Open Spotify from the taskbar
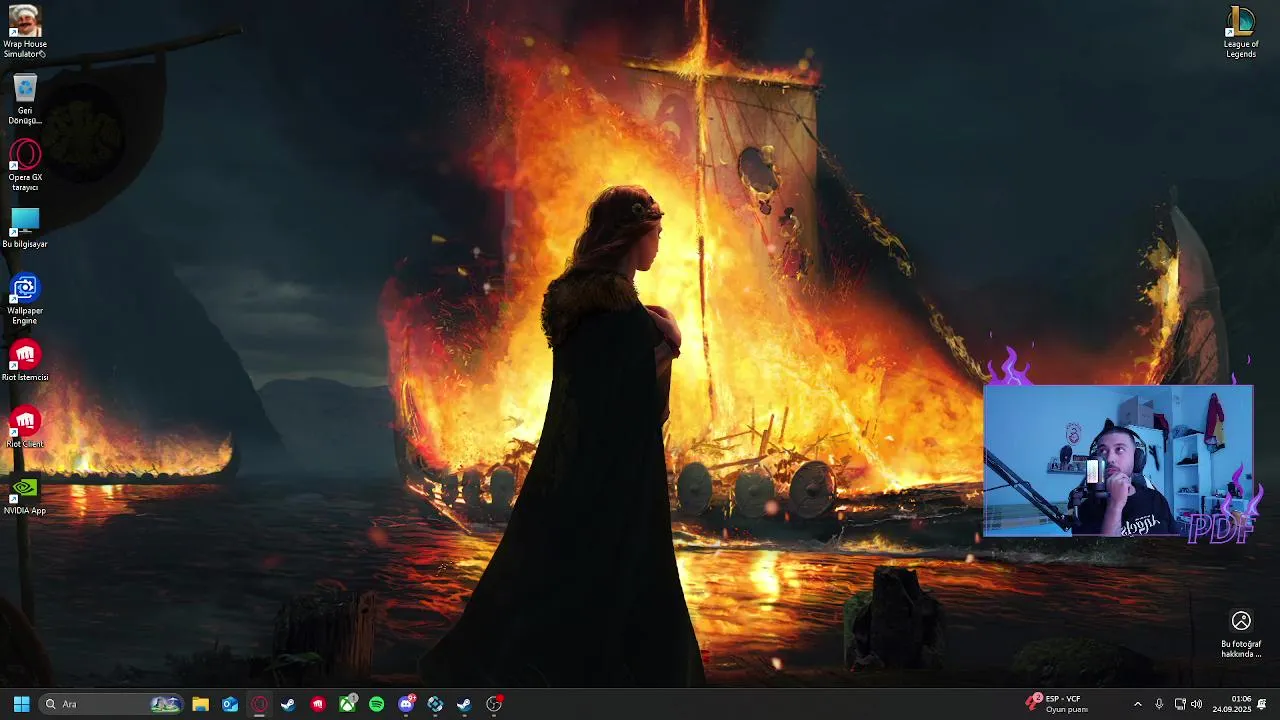 (x=376, y=704)
